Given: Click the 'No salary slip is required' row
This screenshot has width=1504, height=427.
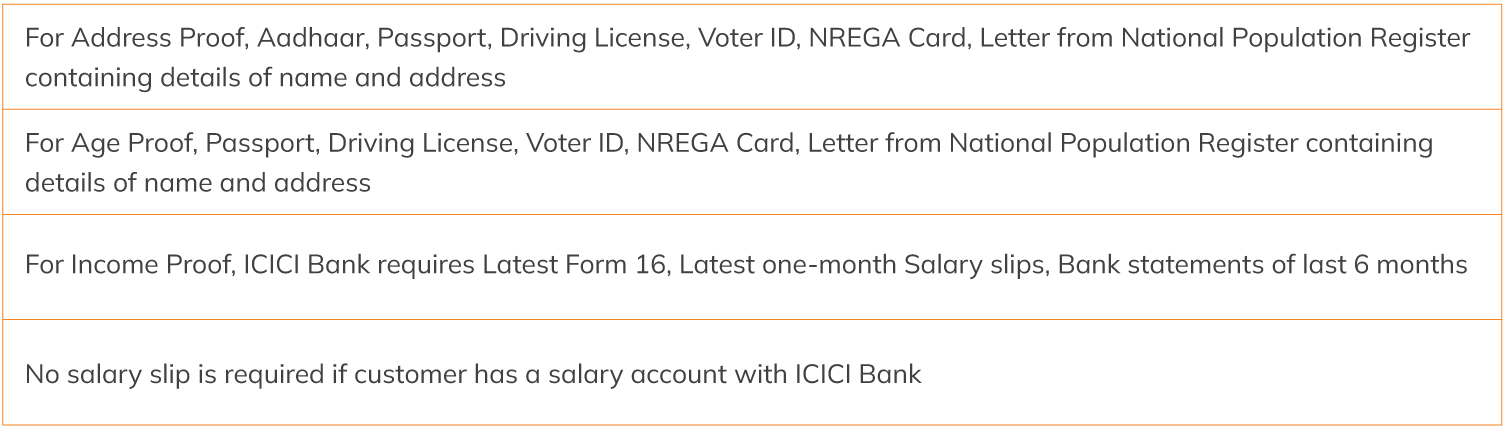Looking at the screenshot, I should (x=750, y=375).
